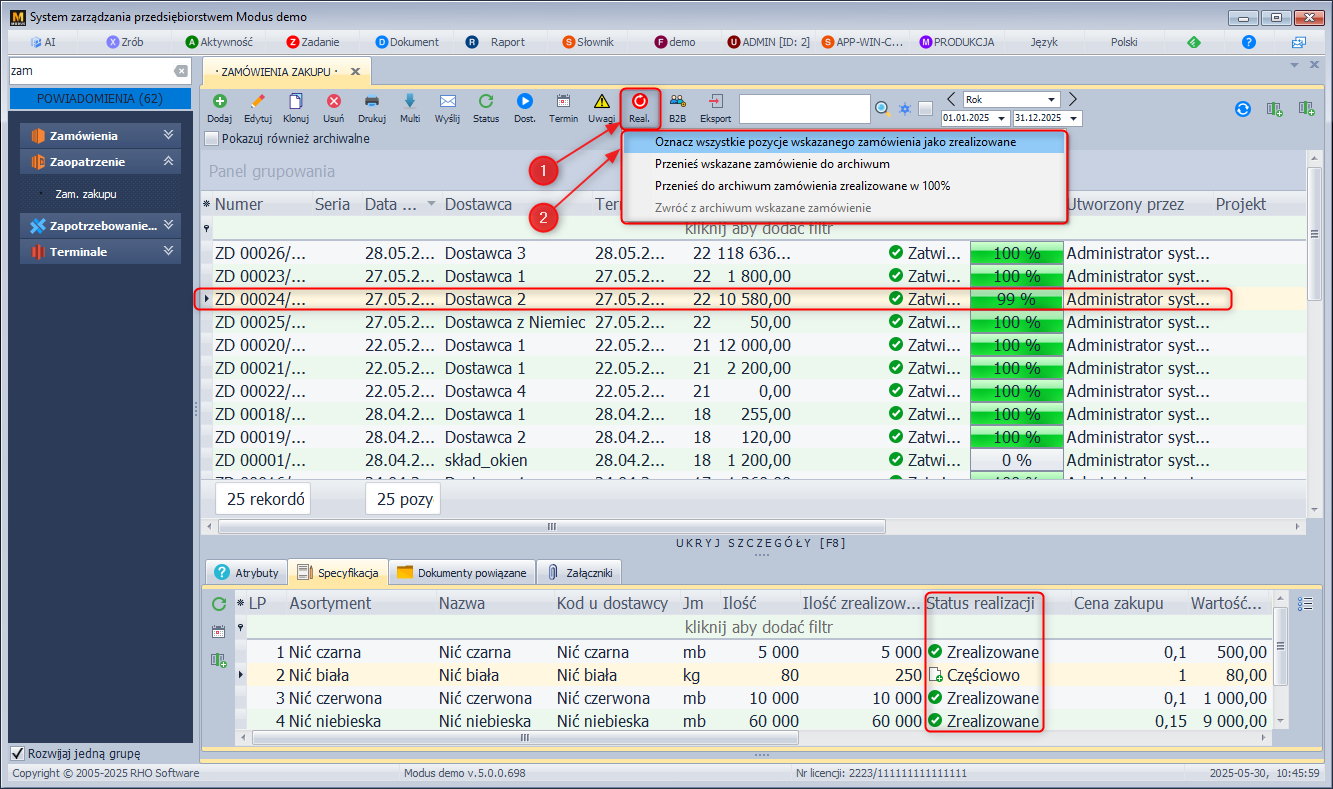Uncheck Rozwijaj jedną grupę checkbox
Image resolution: width=1333 pixels, height=789 pixels.
click(x=17, y=753)
